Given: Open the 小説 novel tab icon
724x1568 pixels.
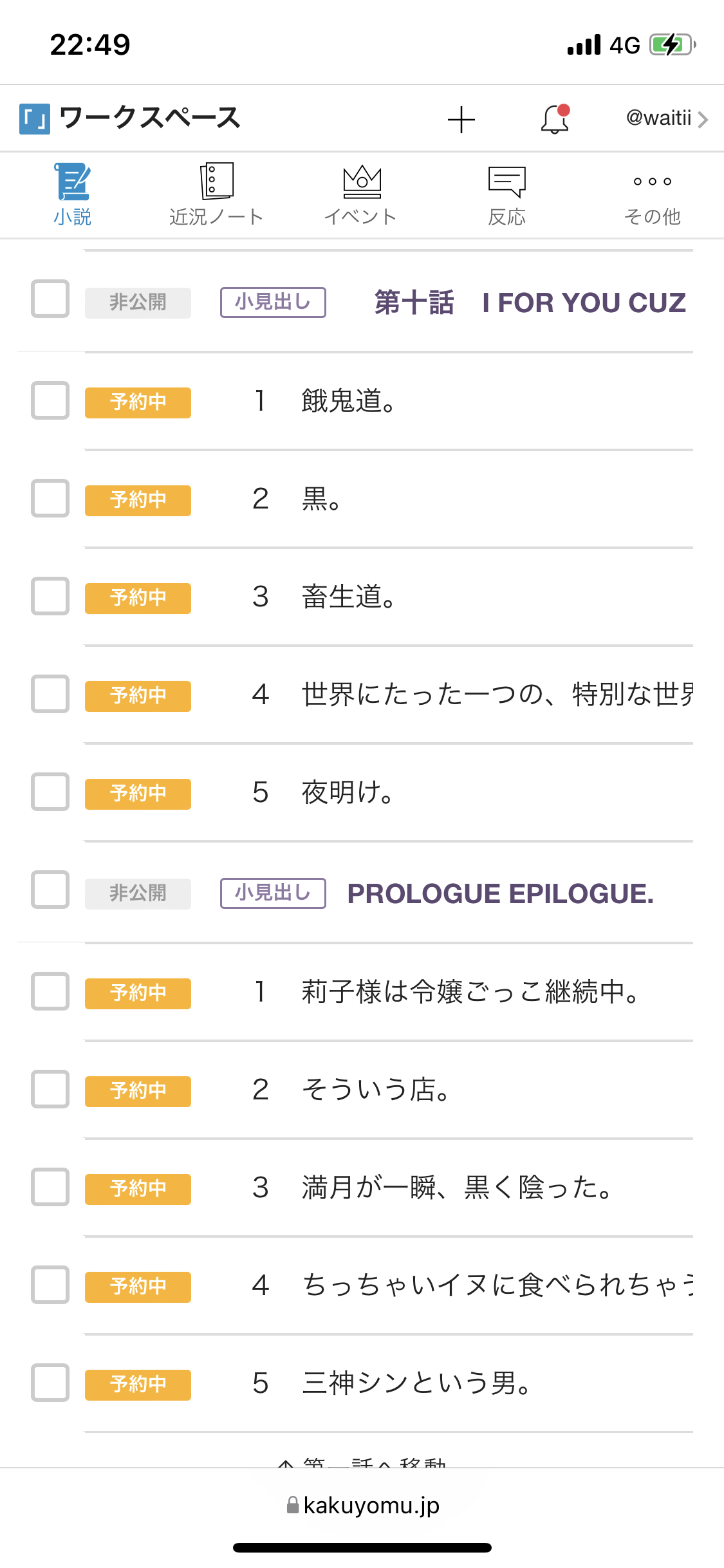Looking at the screenshot, I should [72, 182].
